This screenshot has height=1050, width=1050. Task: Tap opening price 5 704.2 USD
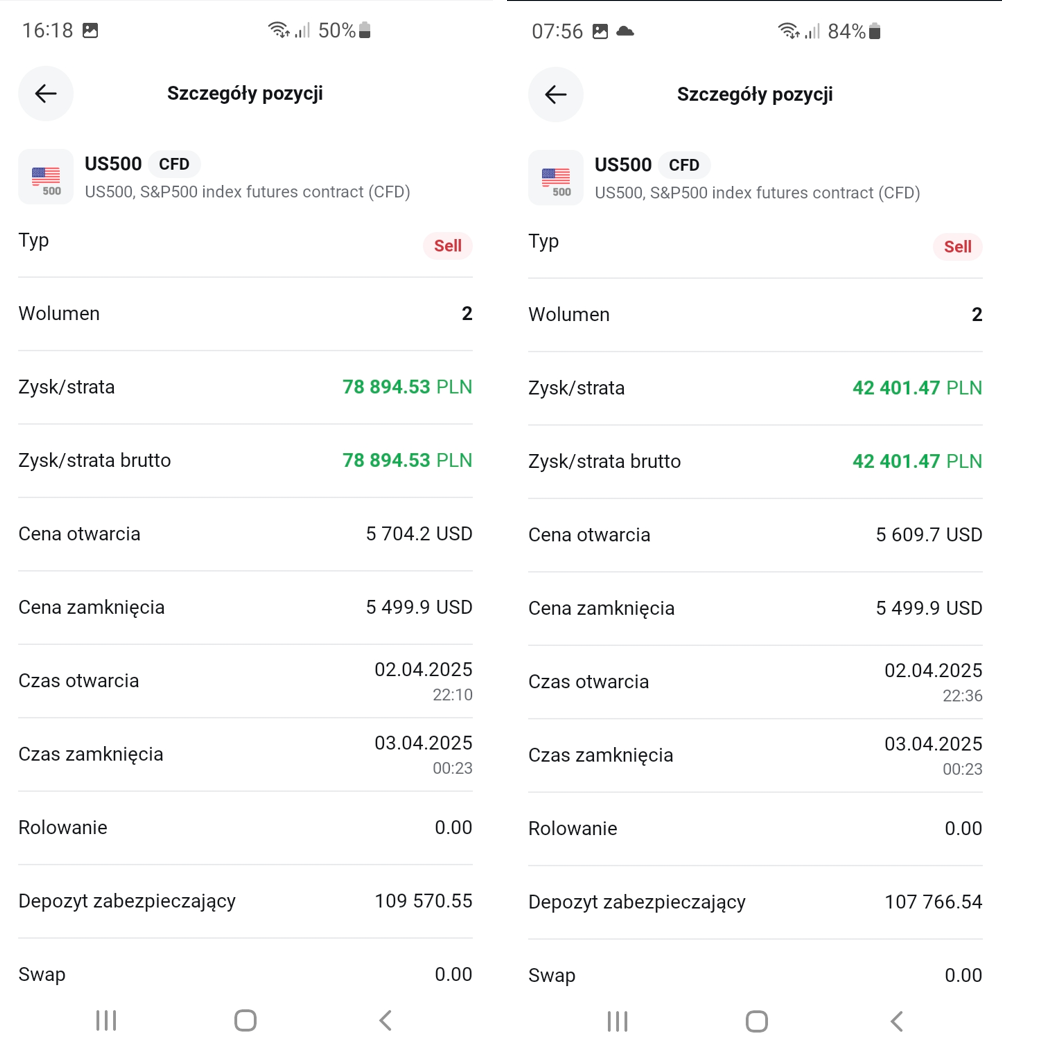pyautogui.click(x=419, y=534)
